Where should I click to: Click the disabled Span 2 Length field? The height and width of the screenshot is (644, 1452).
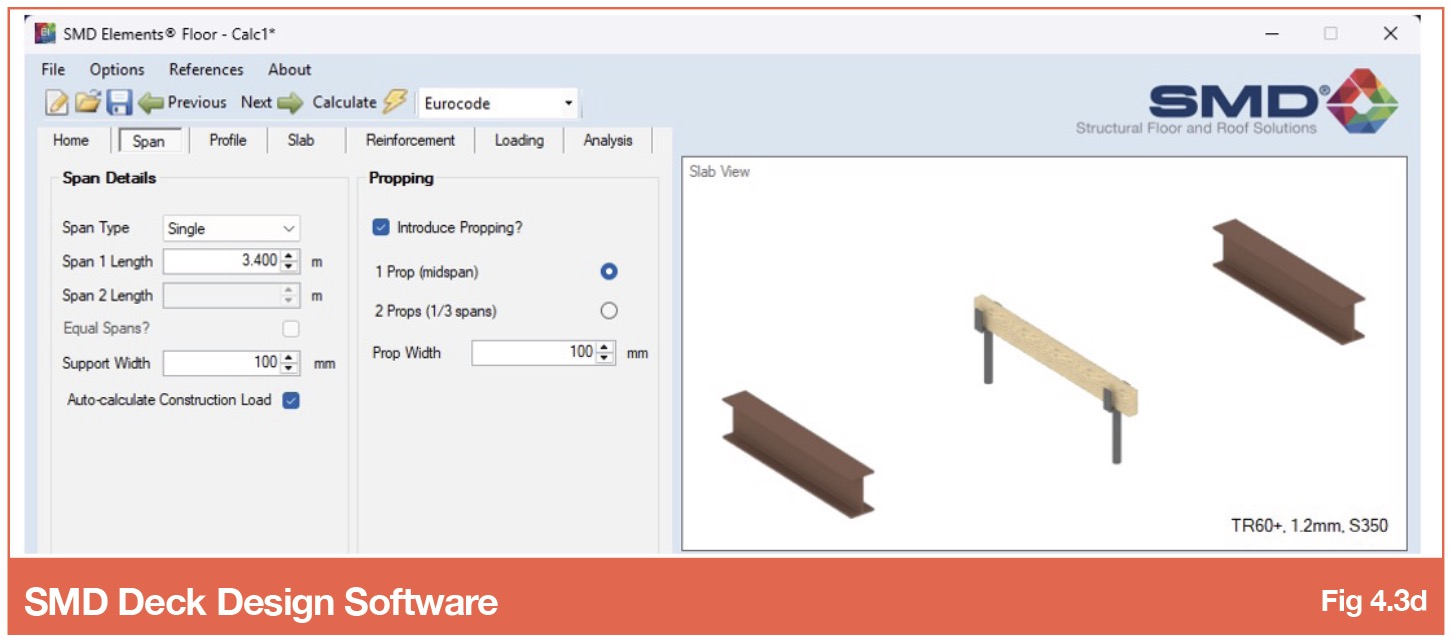click(x=231, y=295)
